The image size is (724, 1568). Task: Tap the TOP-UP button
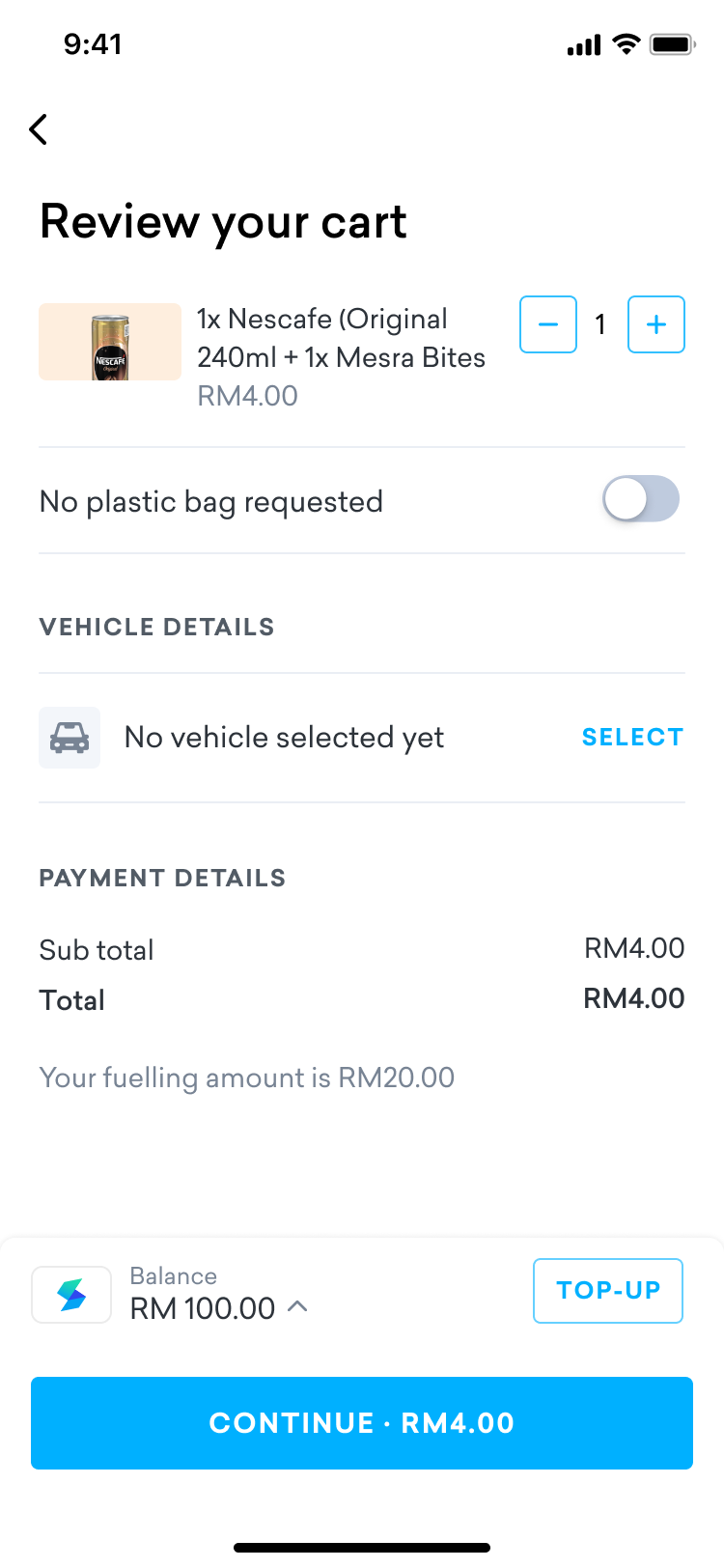point(608,1291)
